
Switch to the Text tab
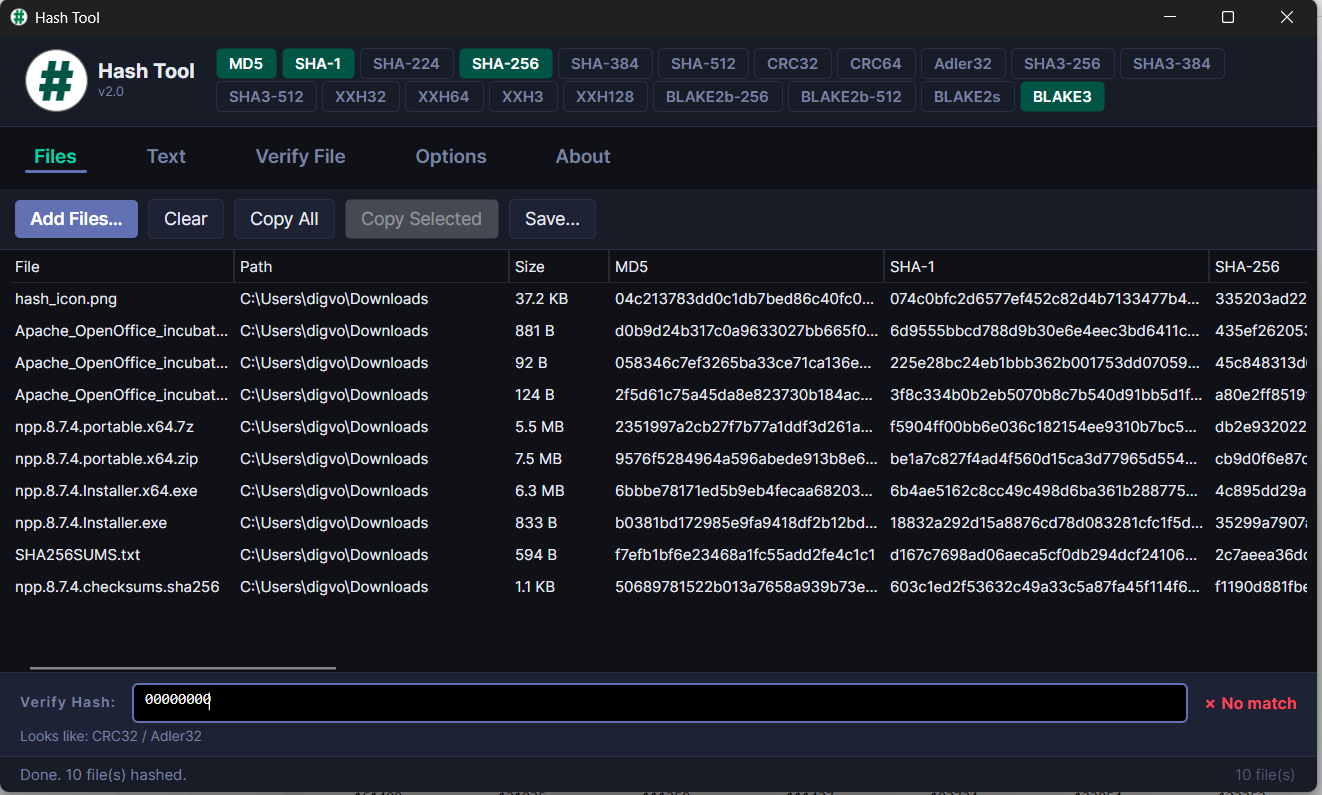pos(166,156)
